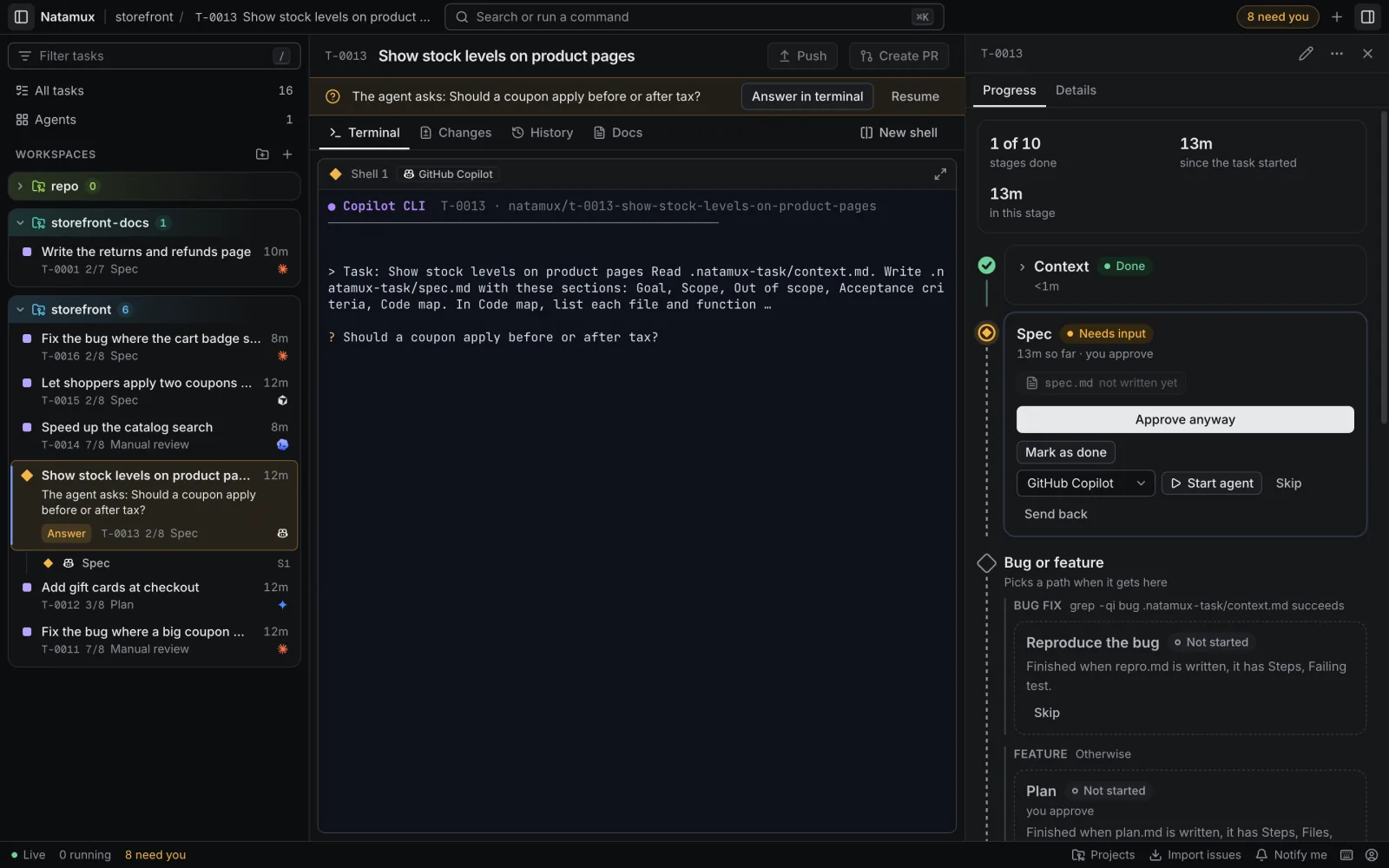Screen dimensions: 1389x868
Task: Click the filter icon in the Filter tasks box
Action: tap(24, 56)
